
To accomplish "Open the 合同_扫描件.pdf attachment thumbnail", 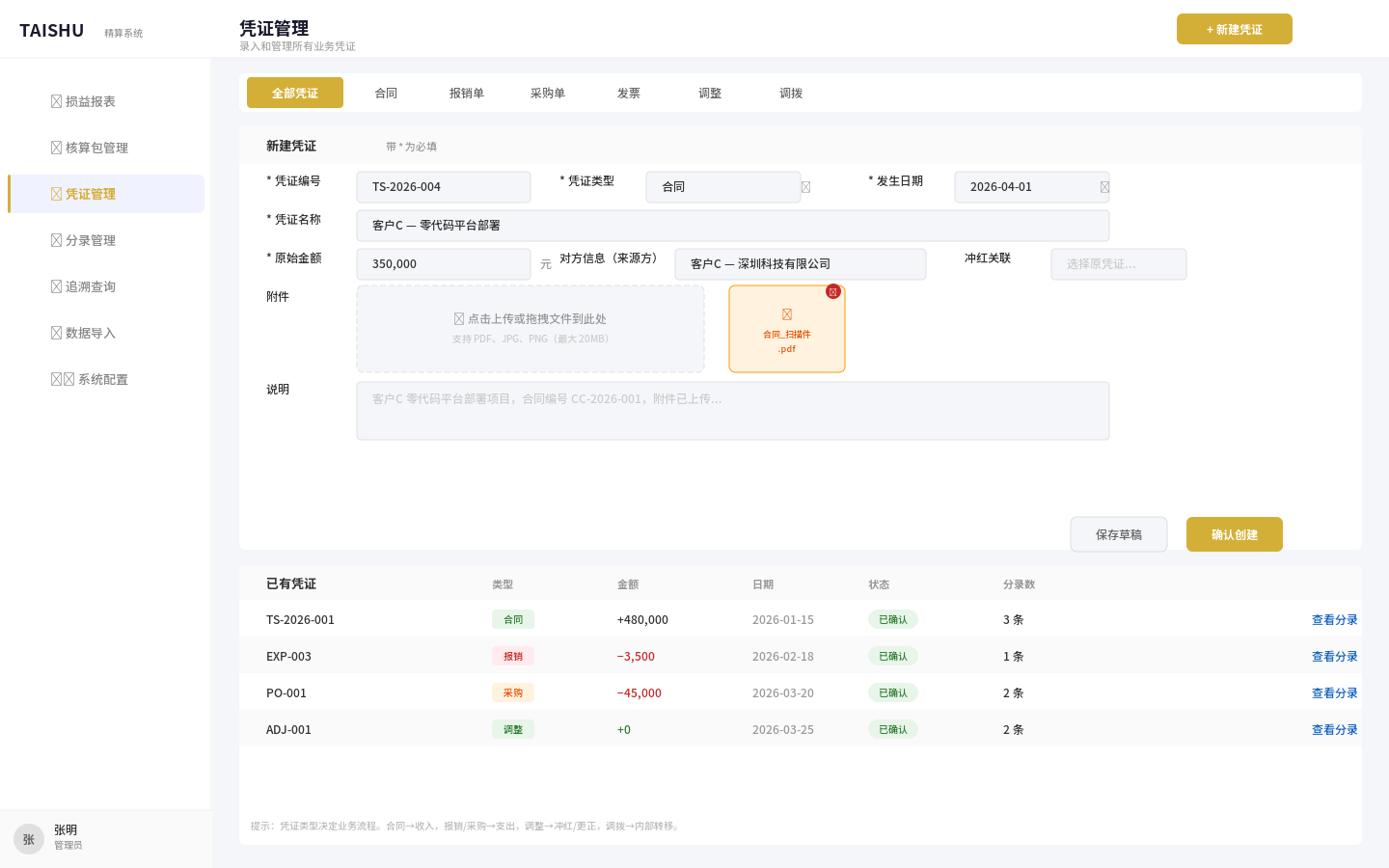I will (x=787, y=329).
